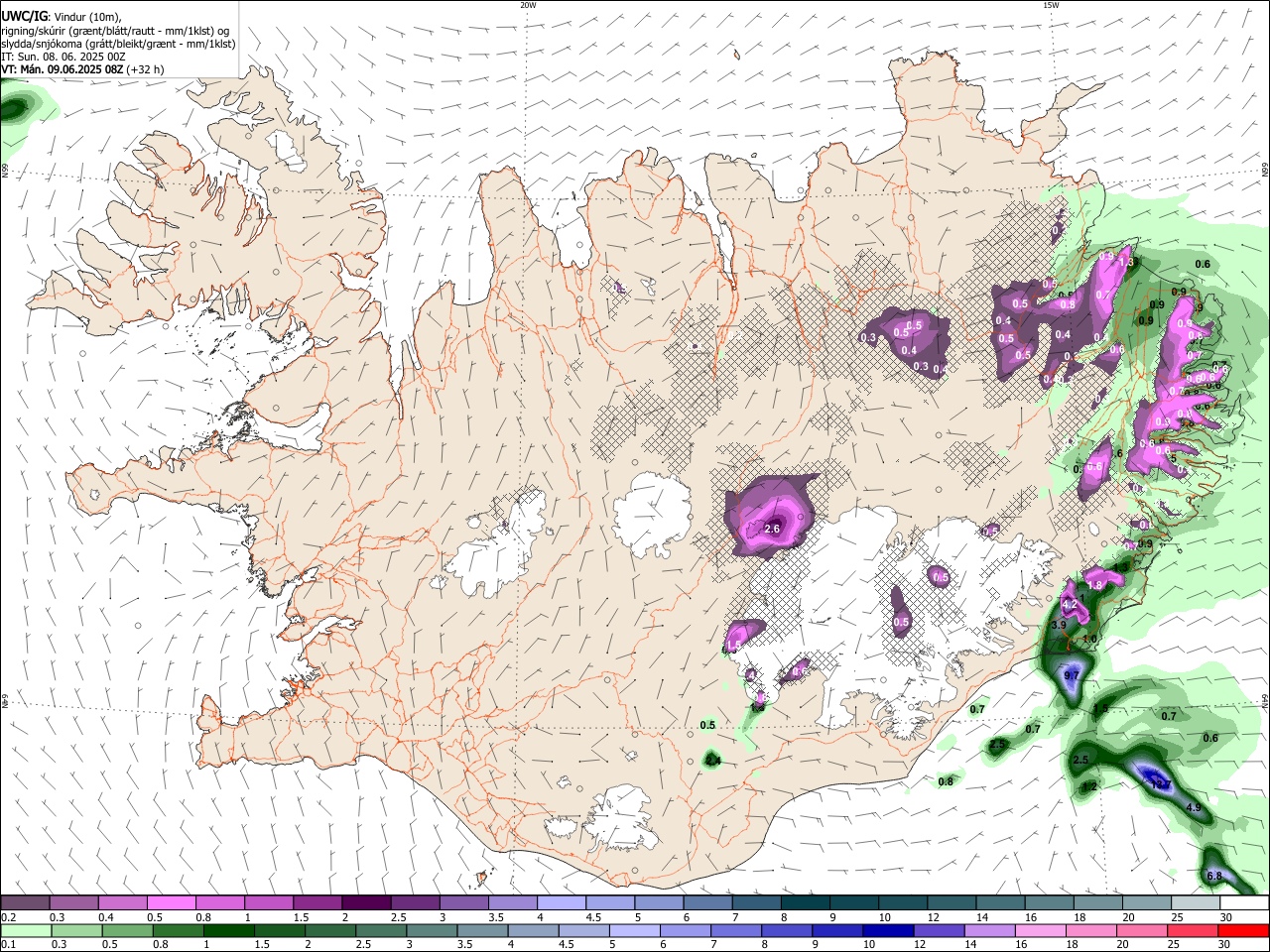The width and height of the screenshot is (1270, 952).
Task: Select the 4 grey-blue rain legend swatch
Action: 533,930
